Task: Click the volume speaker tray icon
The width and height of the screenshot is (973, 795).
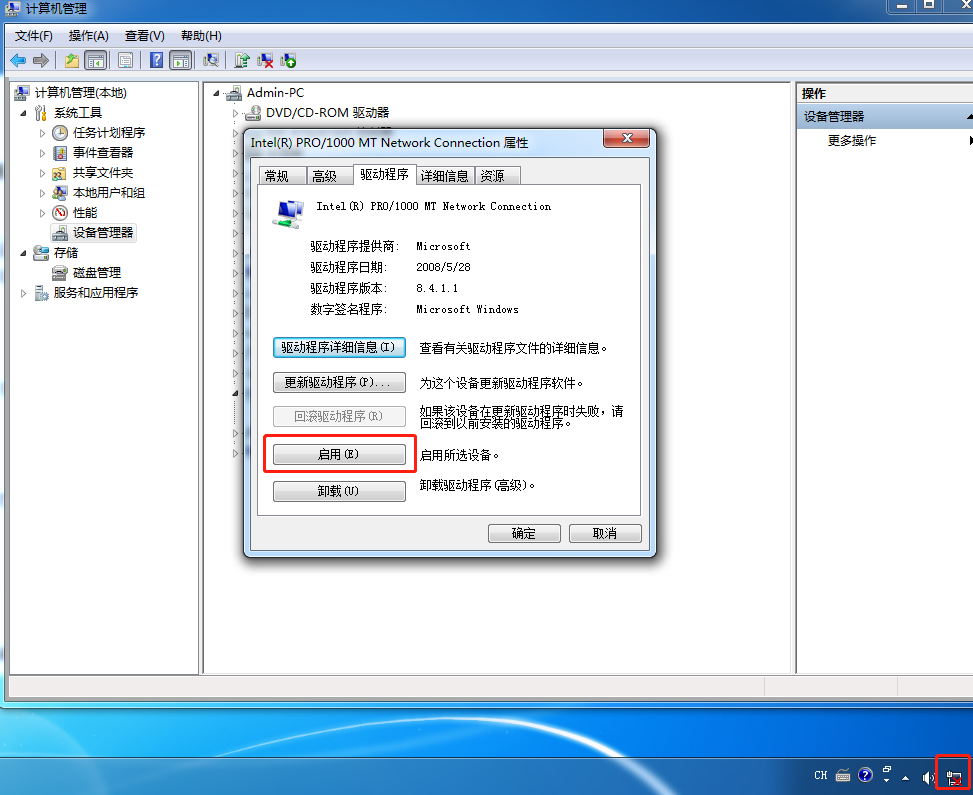Action: click(928, 776)
